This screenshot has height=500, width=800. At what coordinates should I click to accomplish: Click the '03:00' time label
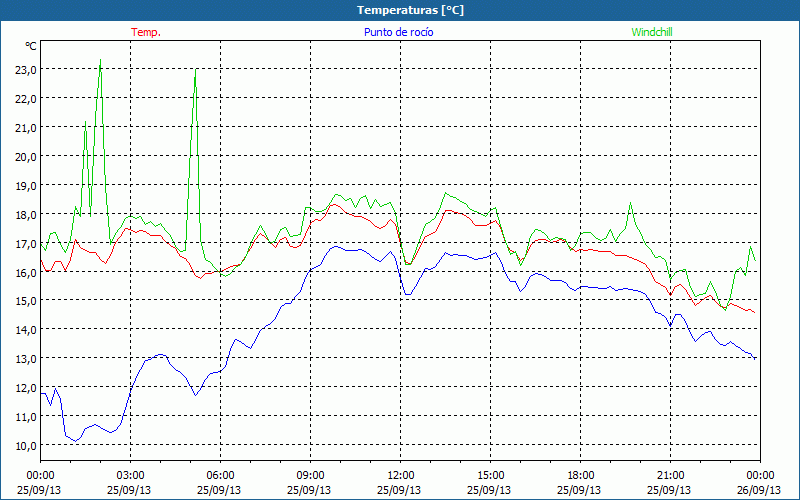[x=130, y=475]
